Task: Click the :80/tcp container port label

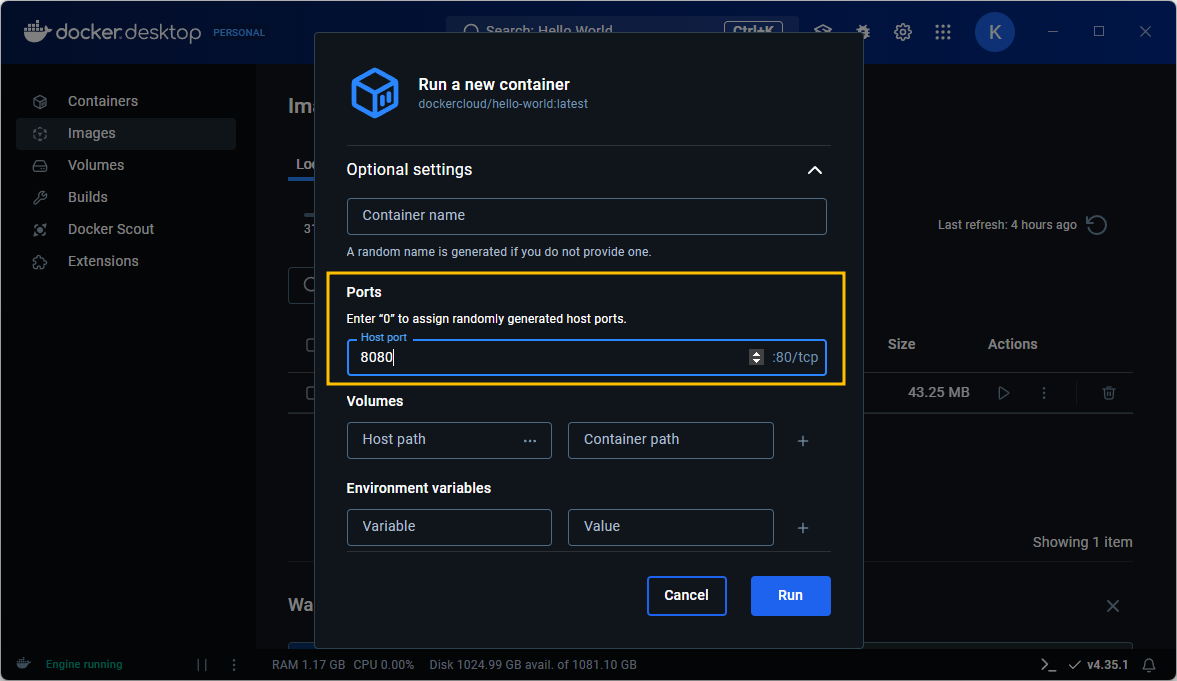Action: [795, 357]
